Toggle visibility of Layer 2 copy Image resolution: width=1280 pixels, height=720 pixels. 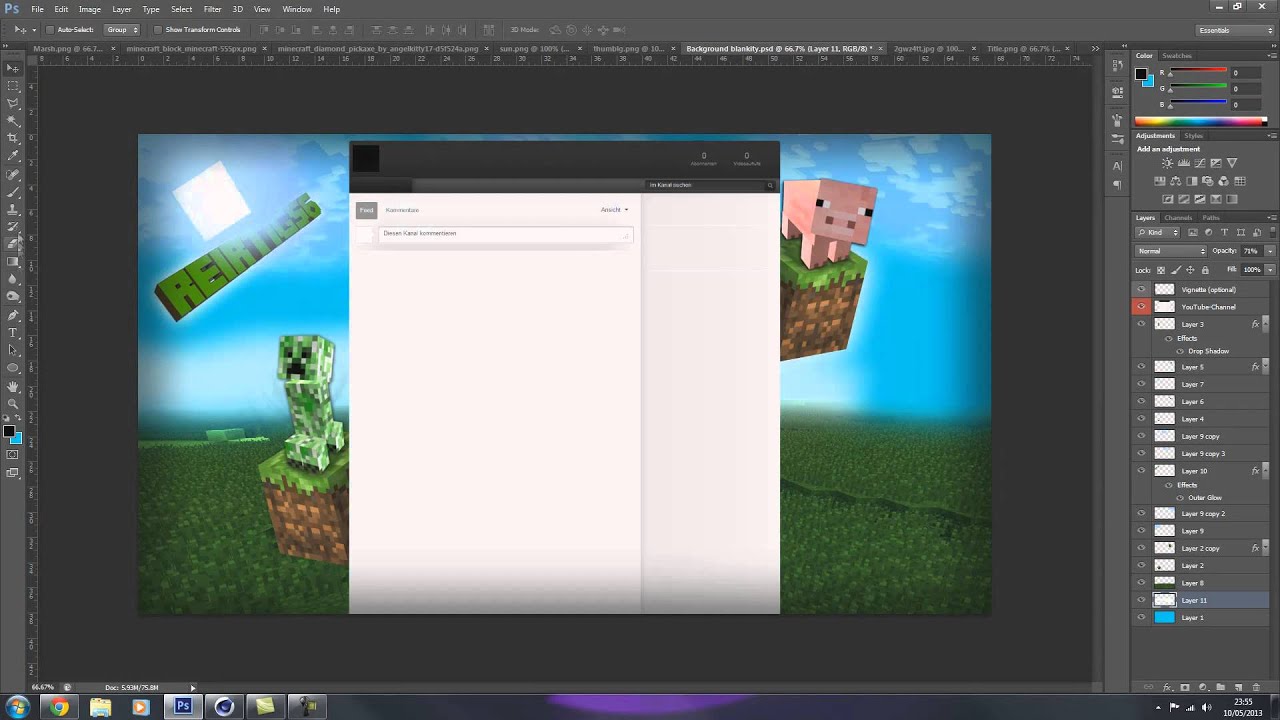click(x=1141, y=548)
